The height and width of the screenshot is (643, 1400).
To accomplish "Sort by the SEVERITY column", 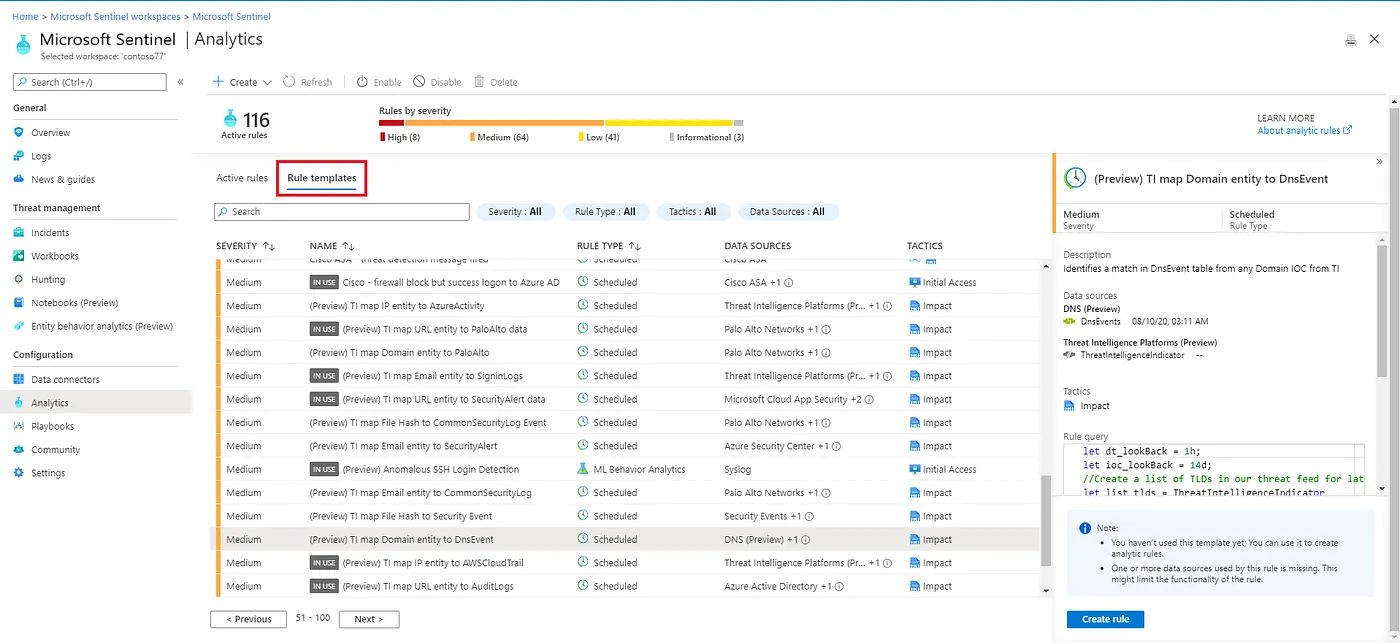I will click(246, 246).
